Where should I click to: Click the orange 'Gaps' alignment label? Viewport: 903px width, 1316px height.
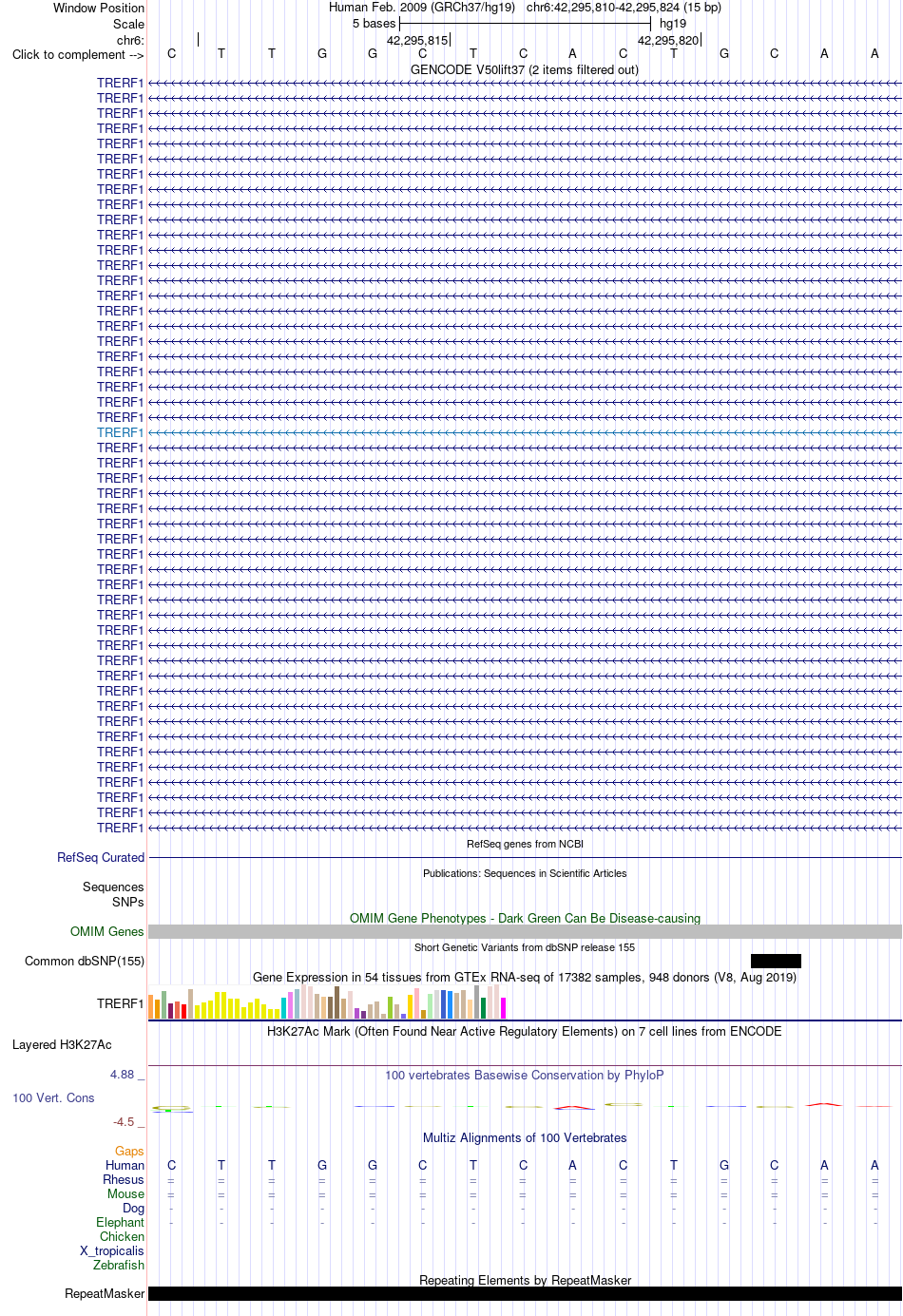[129, 1151]
